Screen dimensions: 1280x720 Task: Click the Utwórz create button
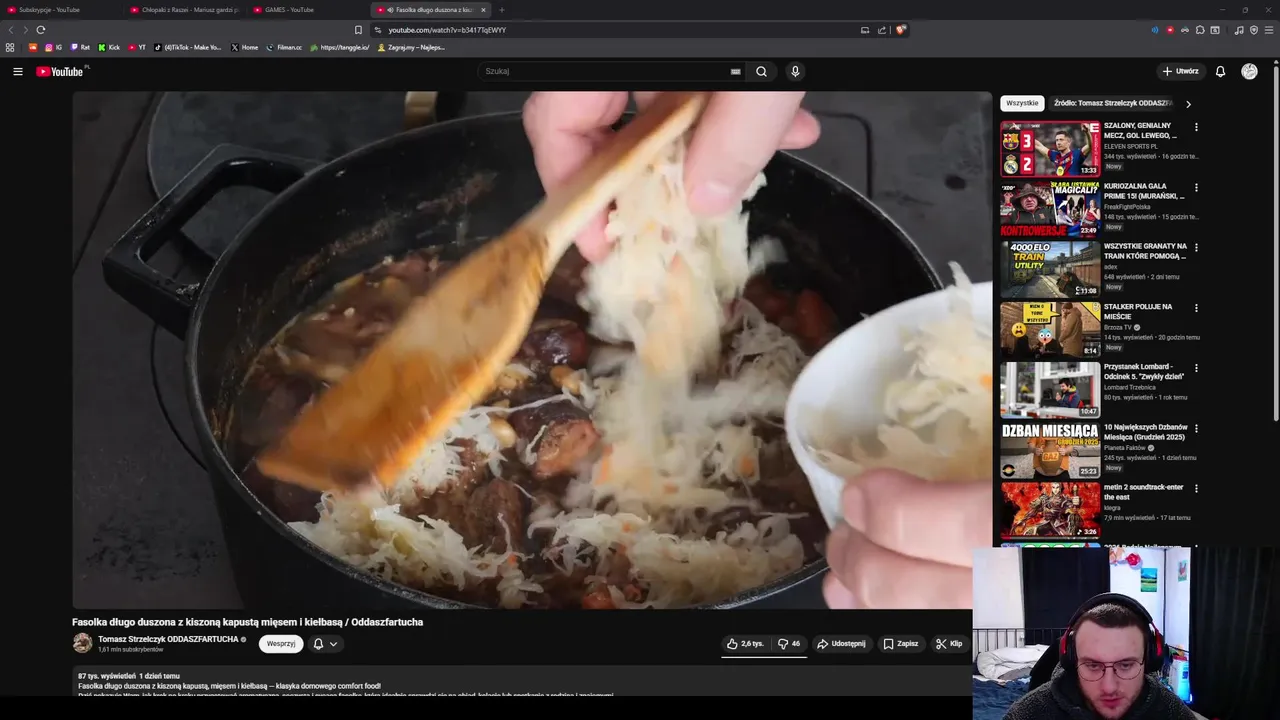[1180, 71]
